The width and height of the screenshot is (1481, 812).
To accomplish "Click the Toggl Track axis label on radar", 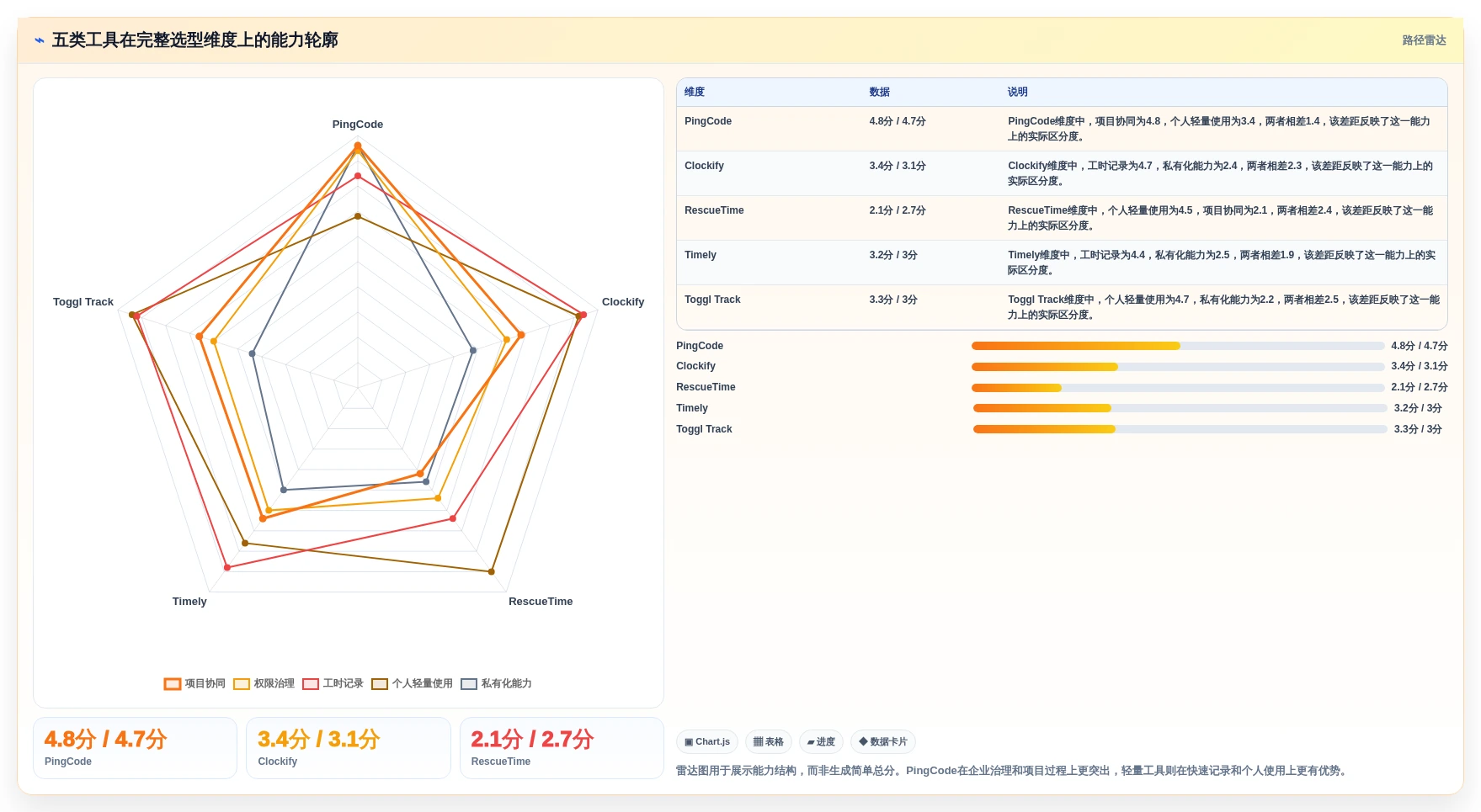I will click(x=83, y=301).
